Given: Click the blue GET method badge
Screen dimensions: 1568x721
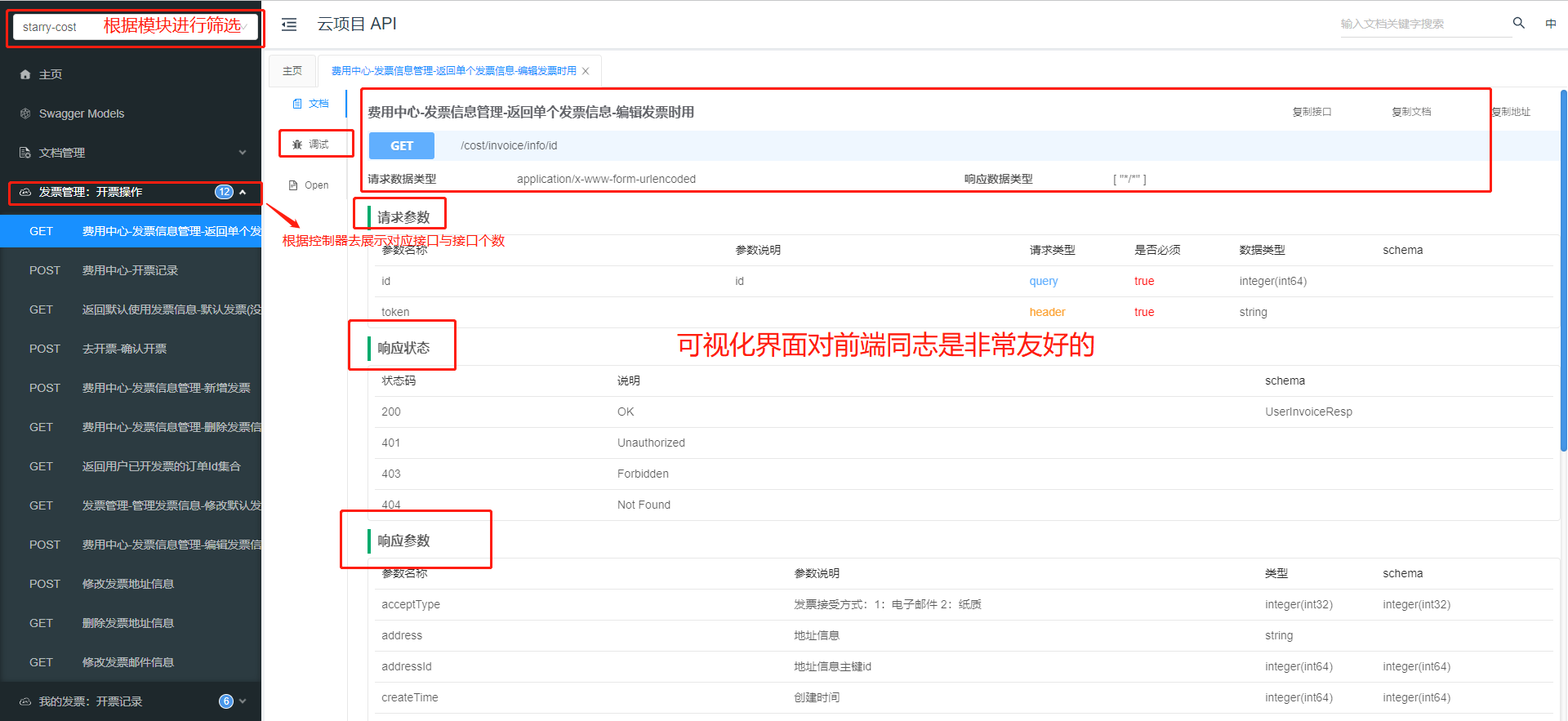Looking at the screenshot, I should 402,145.
